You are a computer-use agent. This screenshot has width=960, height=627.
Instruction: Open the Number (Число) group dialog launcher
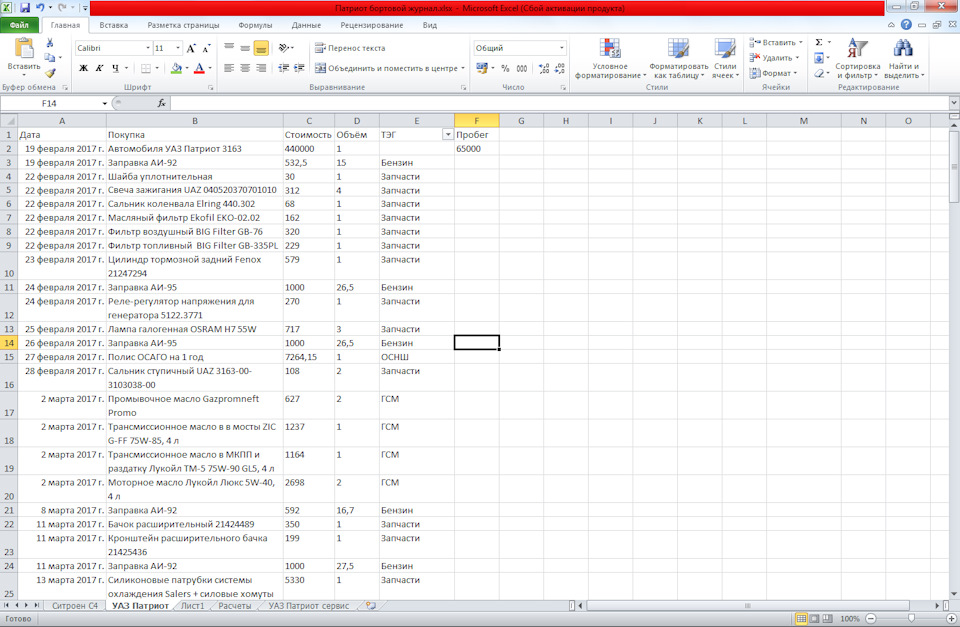point(563,88)
